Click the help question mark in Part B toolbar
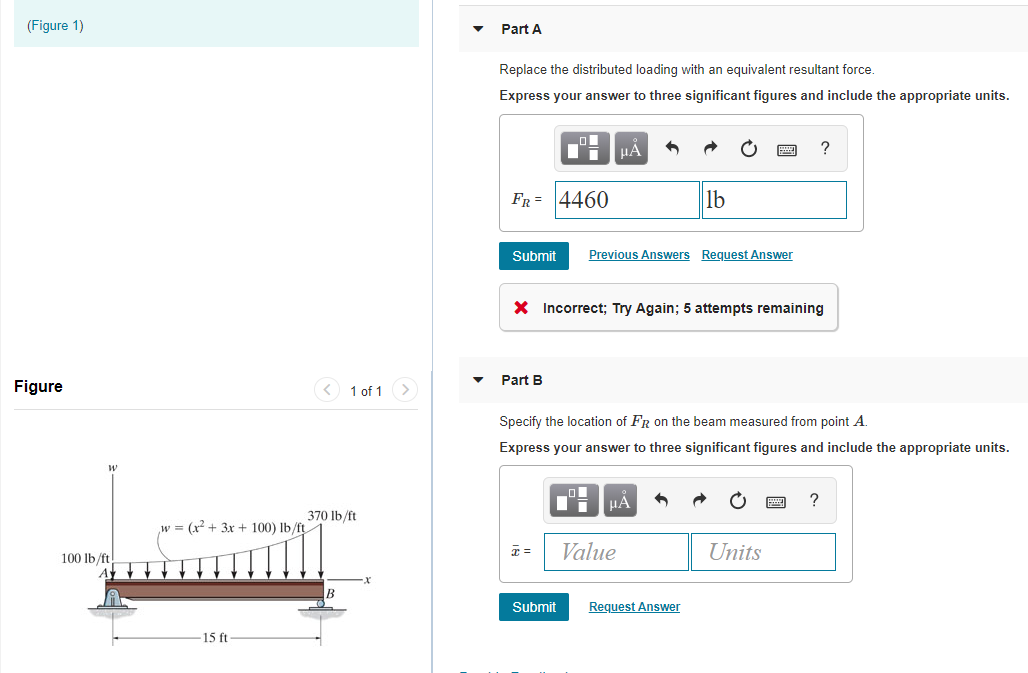 click(x=813, y=500)
